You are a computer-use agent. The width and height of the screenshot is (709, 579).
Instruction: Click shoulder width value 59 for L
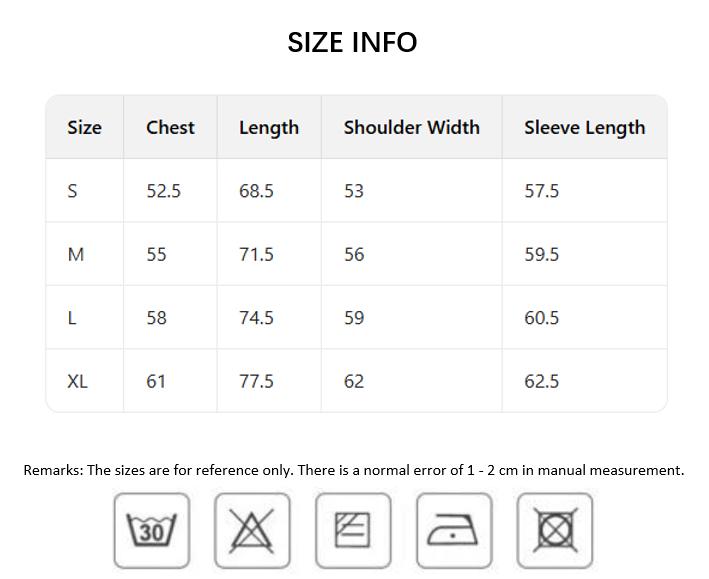[354, 318]
